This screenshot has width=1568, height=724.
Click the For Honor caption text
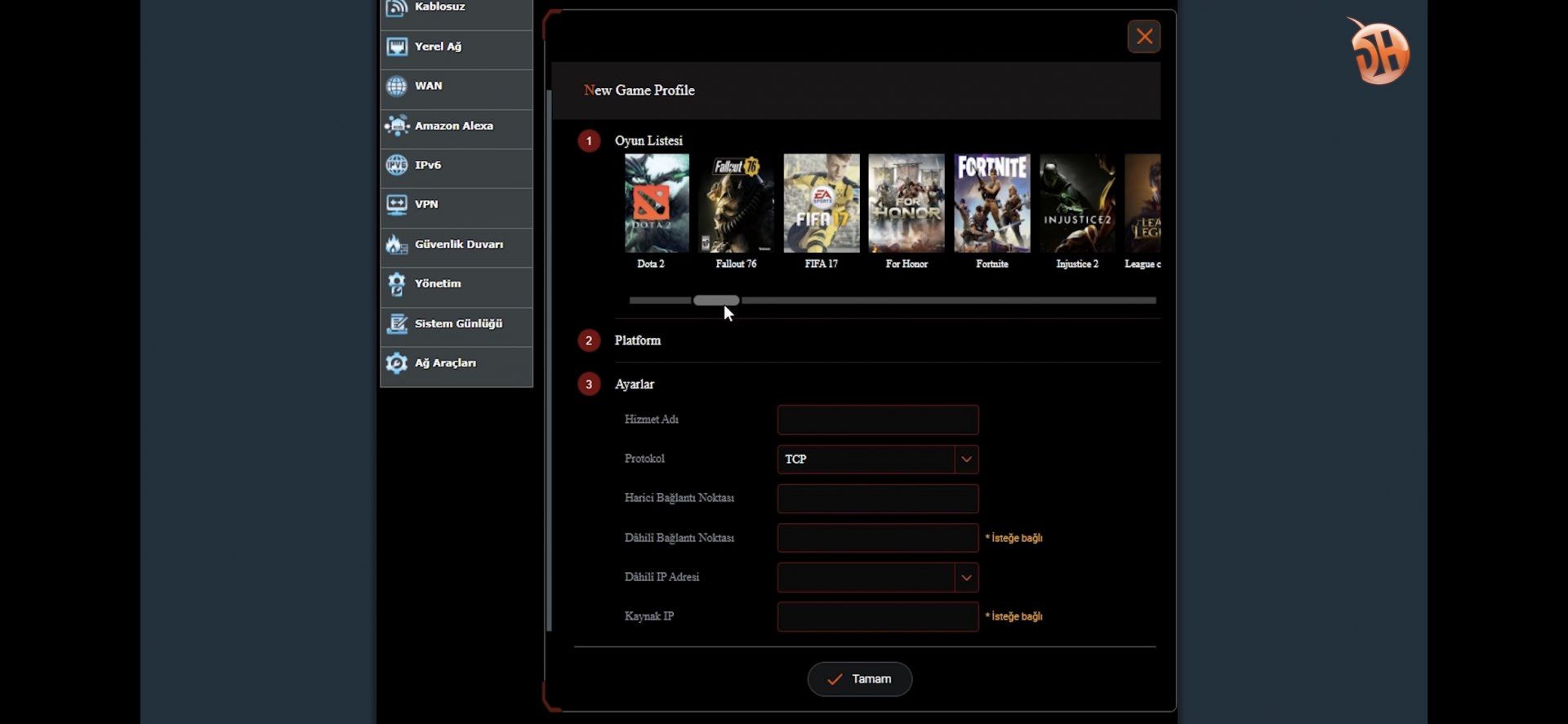(x=906, y=264)
